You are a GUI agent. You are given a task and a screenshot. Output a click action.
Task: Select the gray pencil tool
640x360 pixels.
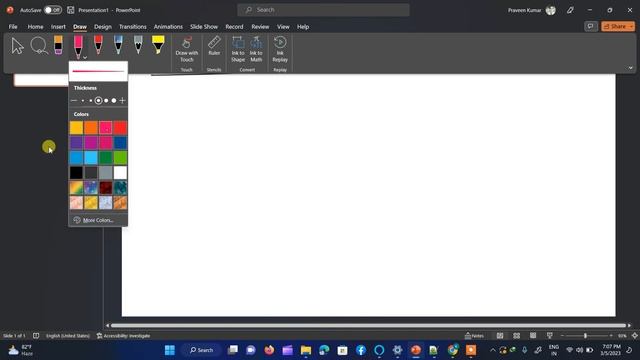[x=138, y=45]
